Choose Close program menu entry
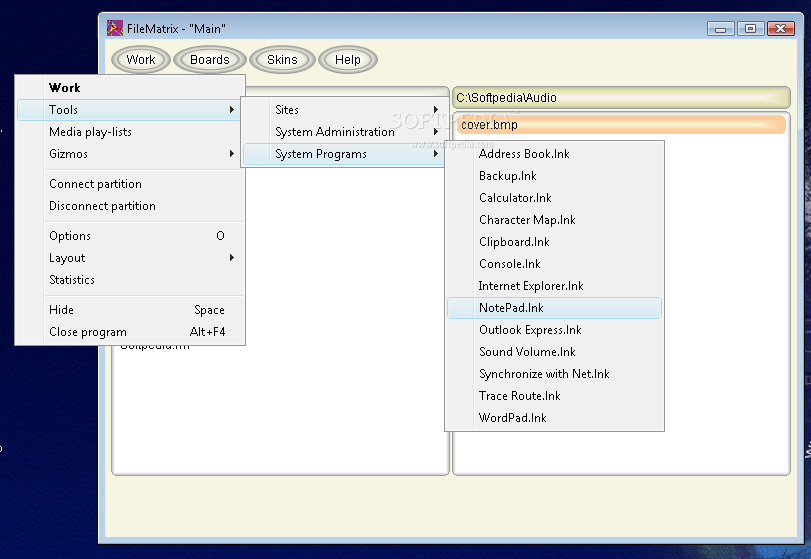 pos(130,331)
